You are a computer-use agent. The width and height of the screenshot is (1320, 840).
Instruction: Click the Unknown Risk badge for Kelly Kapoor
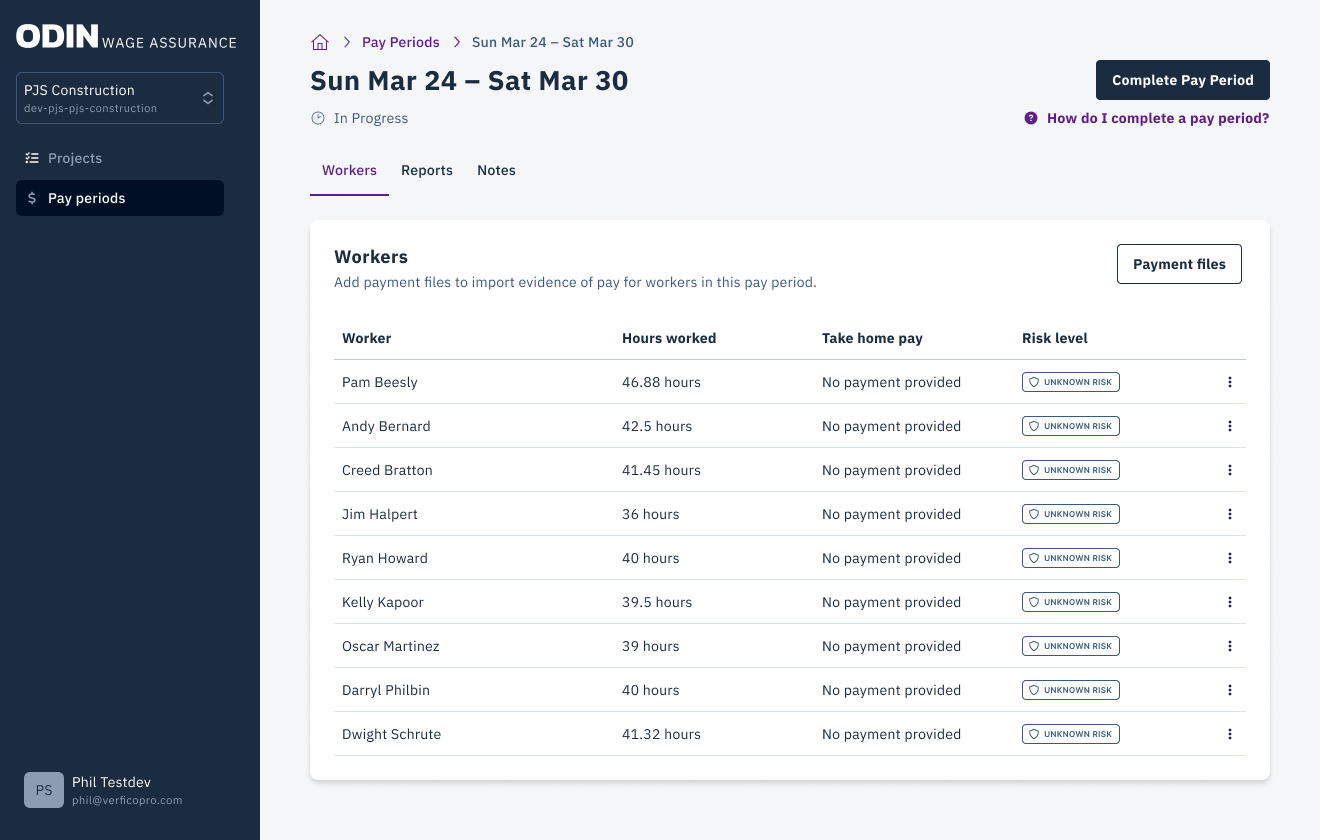click(1070, 601)
